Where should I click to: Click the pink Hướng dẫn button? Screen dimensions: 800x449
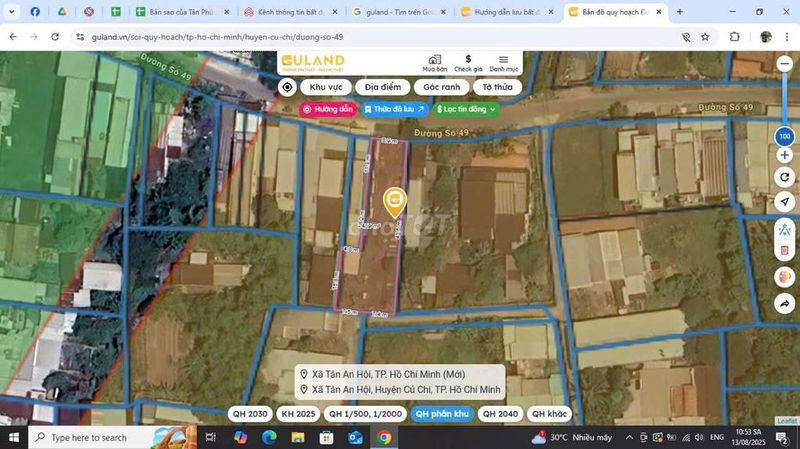point(328,109)
